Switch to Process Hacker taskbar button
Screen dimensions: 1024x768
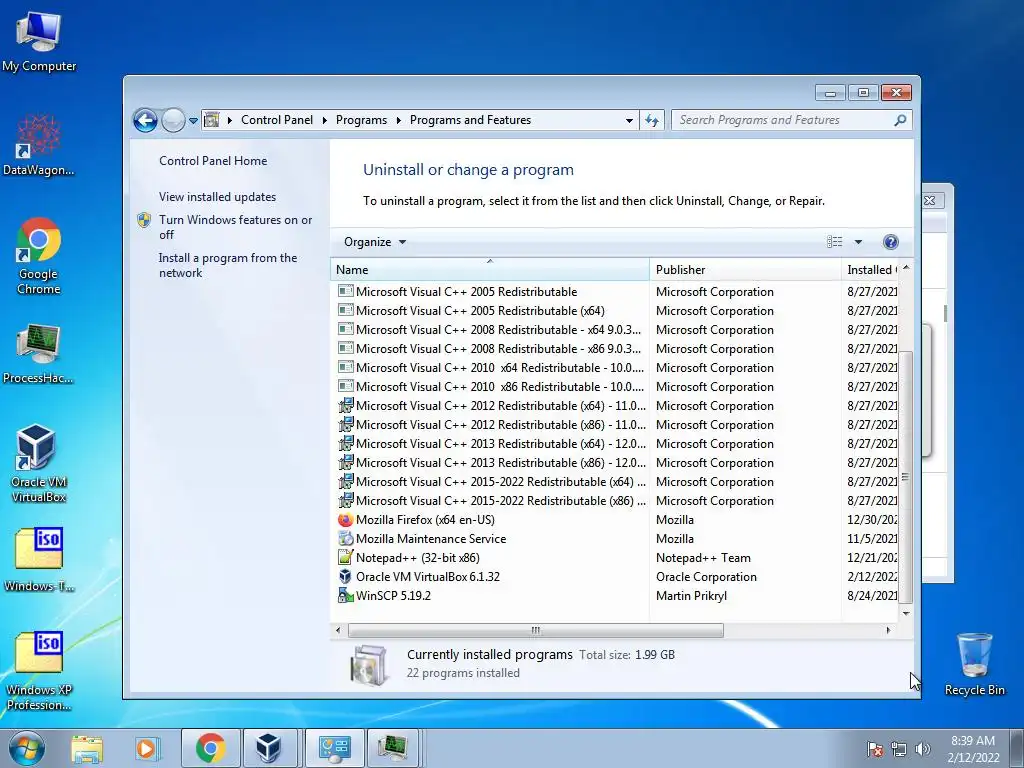(392, 748)
